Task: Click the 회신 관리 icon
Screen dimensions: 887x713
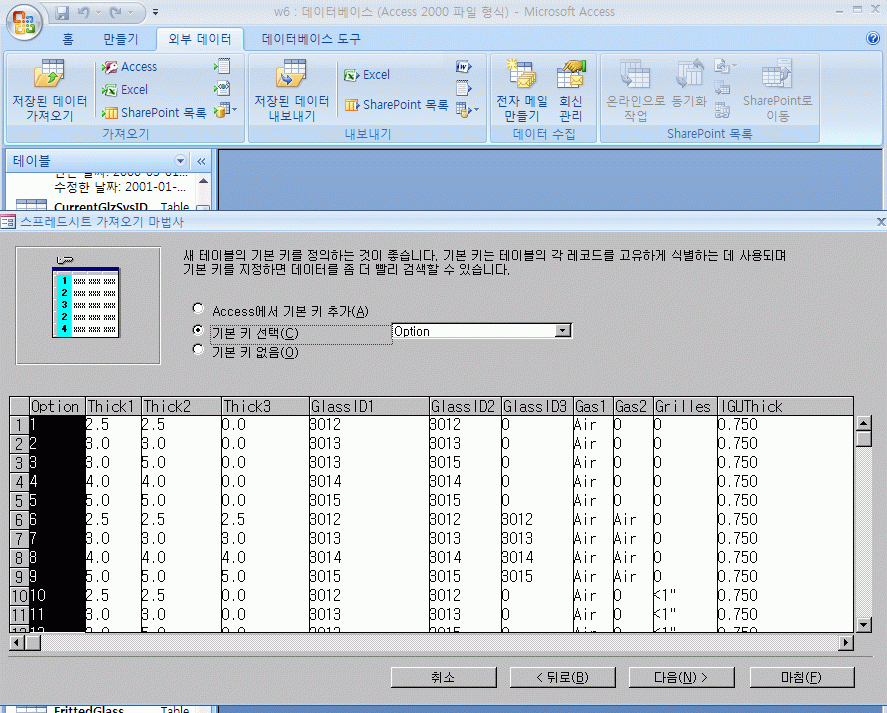Action: pos(571,75)
